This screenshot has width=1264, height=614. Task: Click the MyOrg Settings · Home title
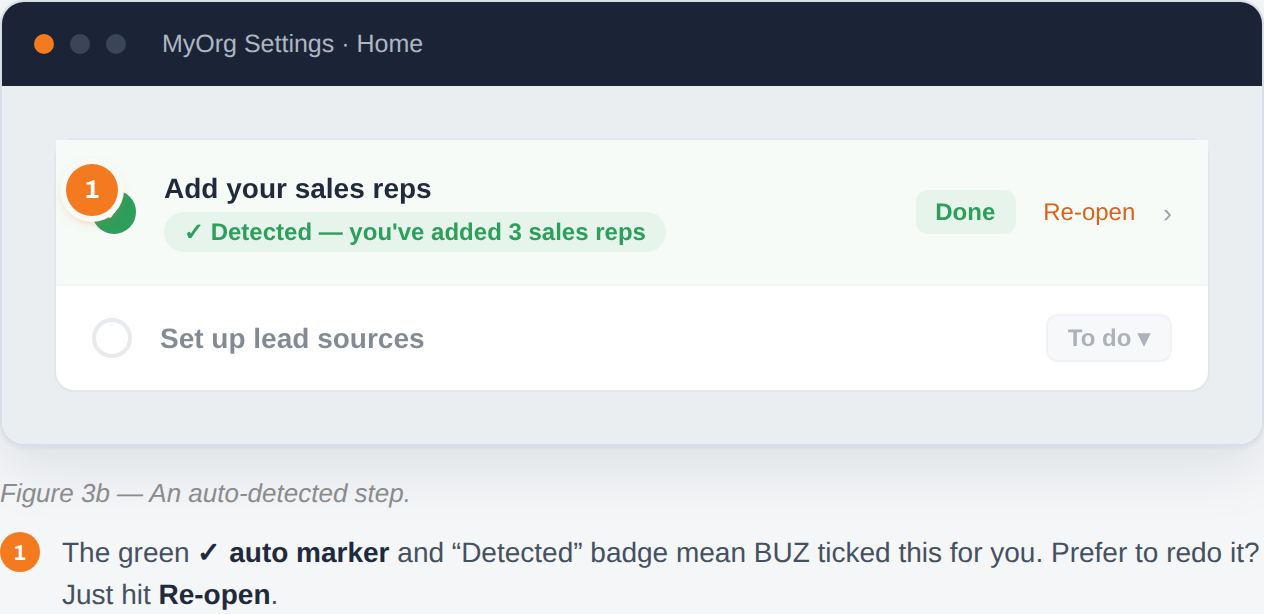292,44
